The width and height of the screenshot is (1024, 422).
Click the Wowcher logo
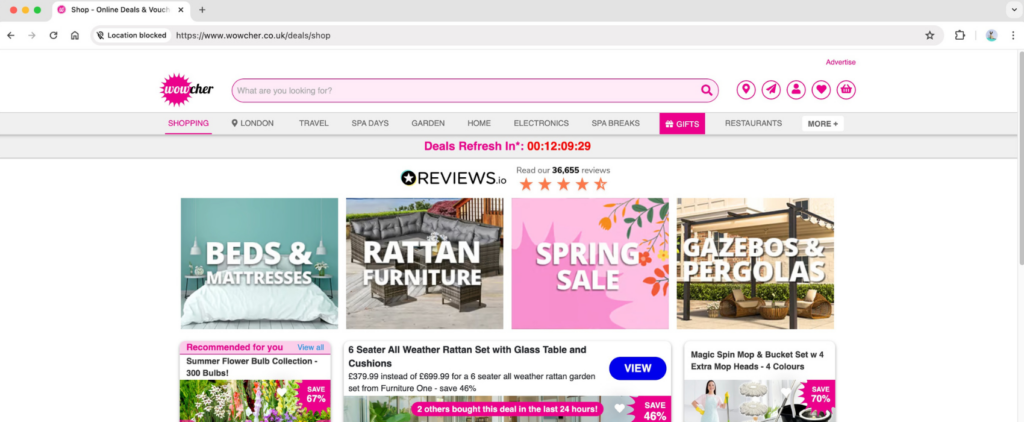[187, 89]
